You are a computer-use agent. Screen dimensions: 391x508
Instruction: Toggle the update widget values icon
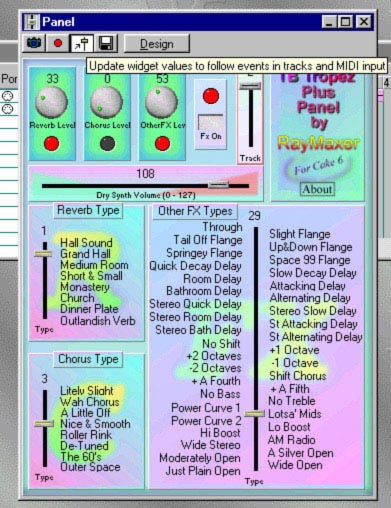[x=82, y=43]
